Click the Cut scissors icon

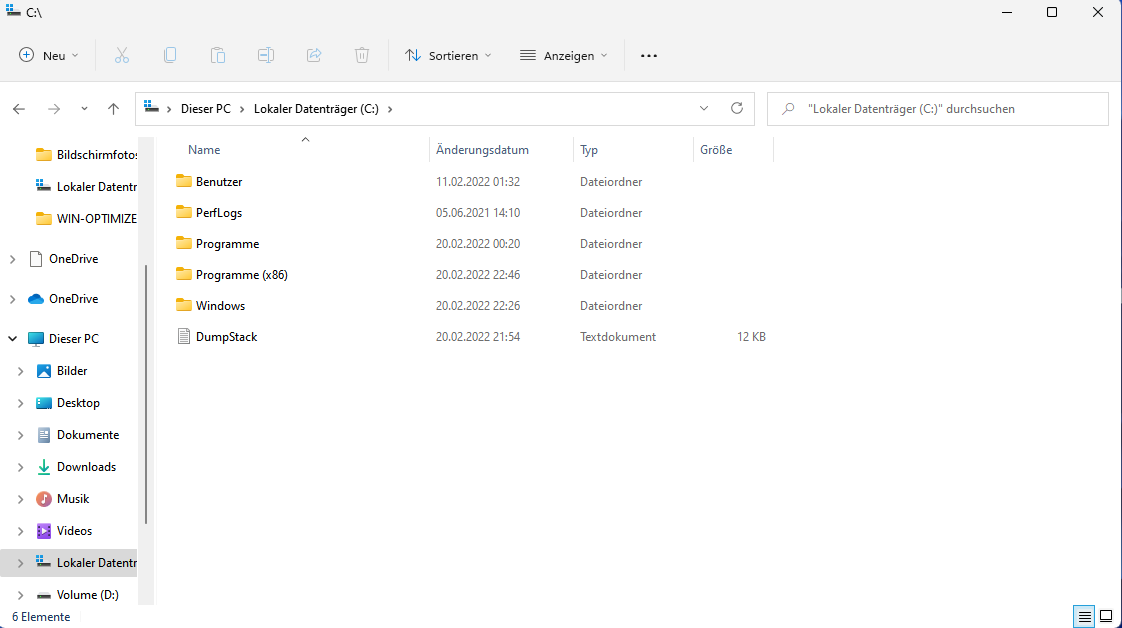point(122,55)
